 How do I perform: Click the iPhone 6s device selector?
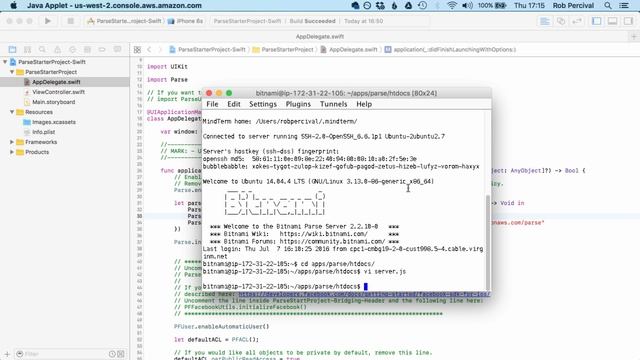pyautogui.click(x=185, y=21)
